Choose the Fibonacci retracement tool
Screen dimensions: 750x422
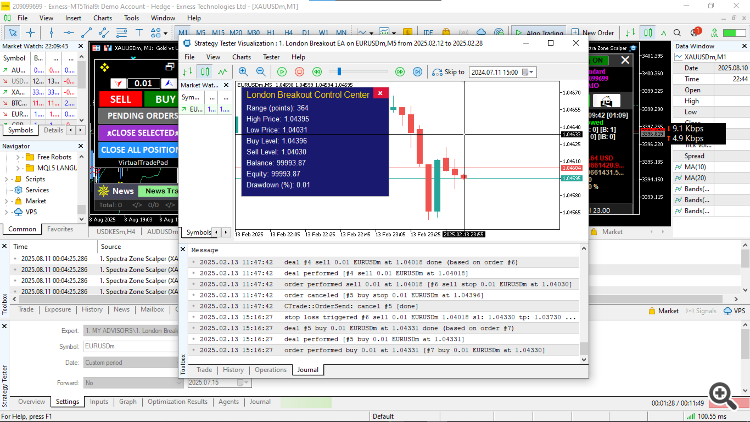pos(121,33)
